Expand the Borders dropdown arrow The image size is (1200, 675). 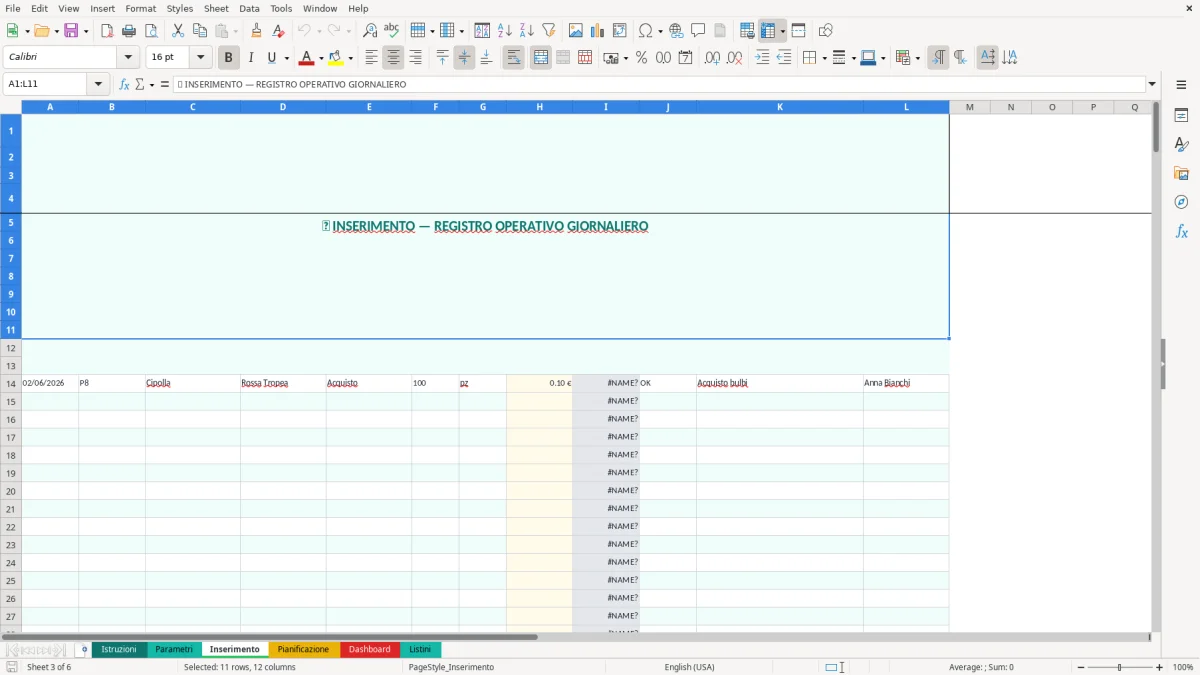824,58
